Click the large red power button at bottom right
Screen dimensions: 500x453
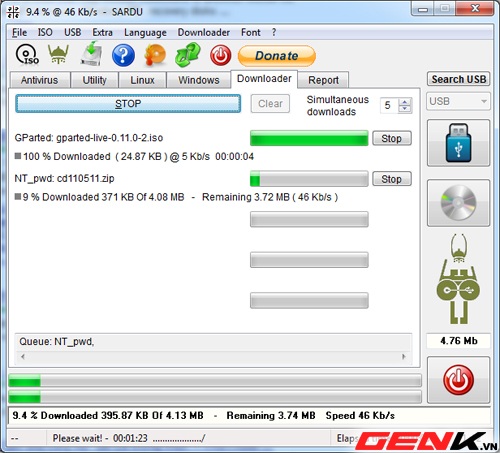point(458,380)
